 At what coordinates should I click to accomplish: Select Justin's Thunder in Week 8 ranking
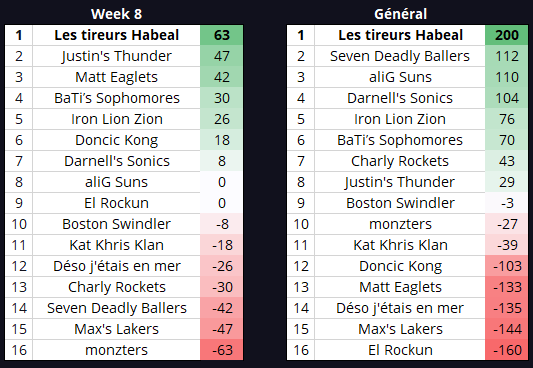[117, 56]
